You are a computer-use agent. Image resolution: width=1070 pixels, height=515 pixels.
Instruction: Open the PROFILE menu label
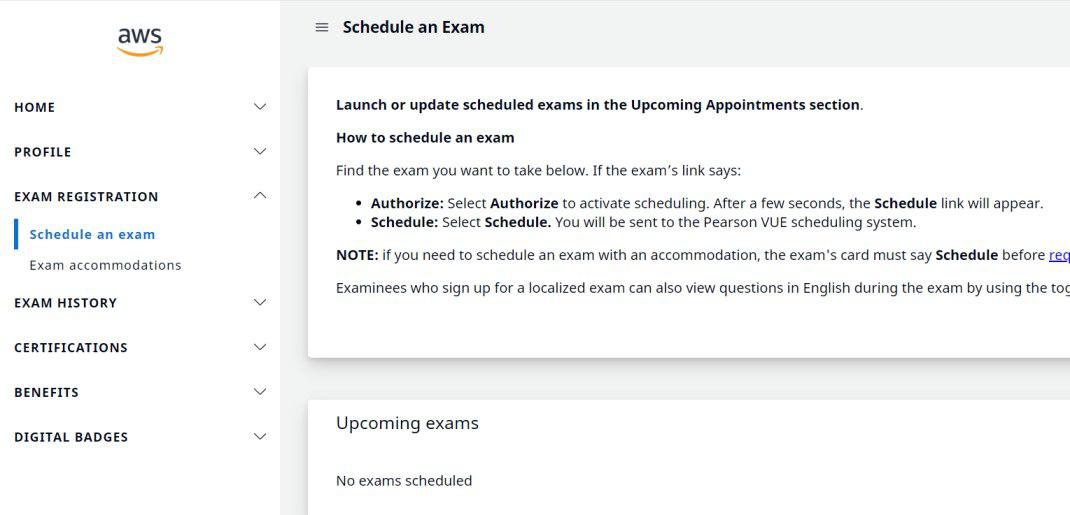(x=43, y=153)
